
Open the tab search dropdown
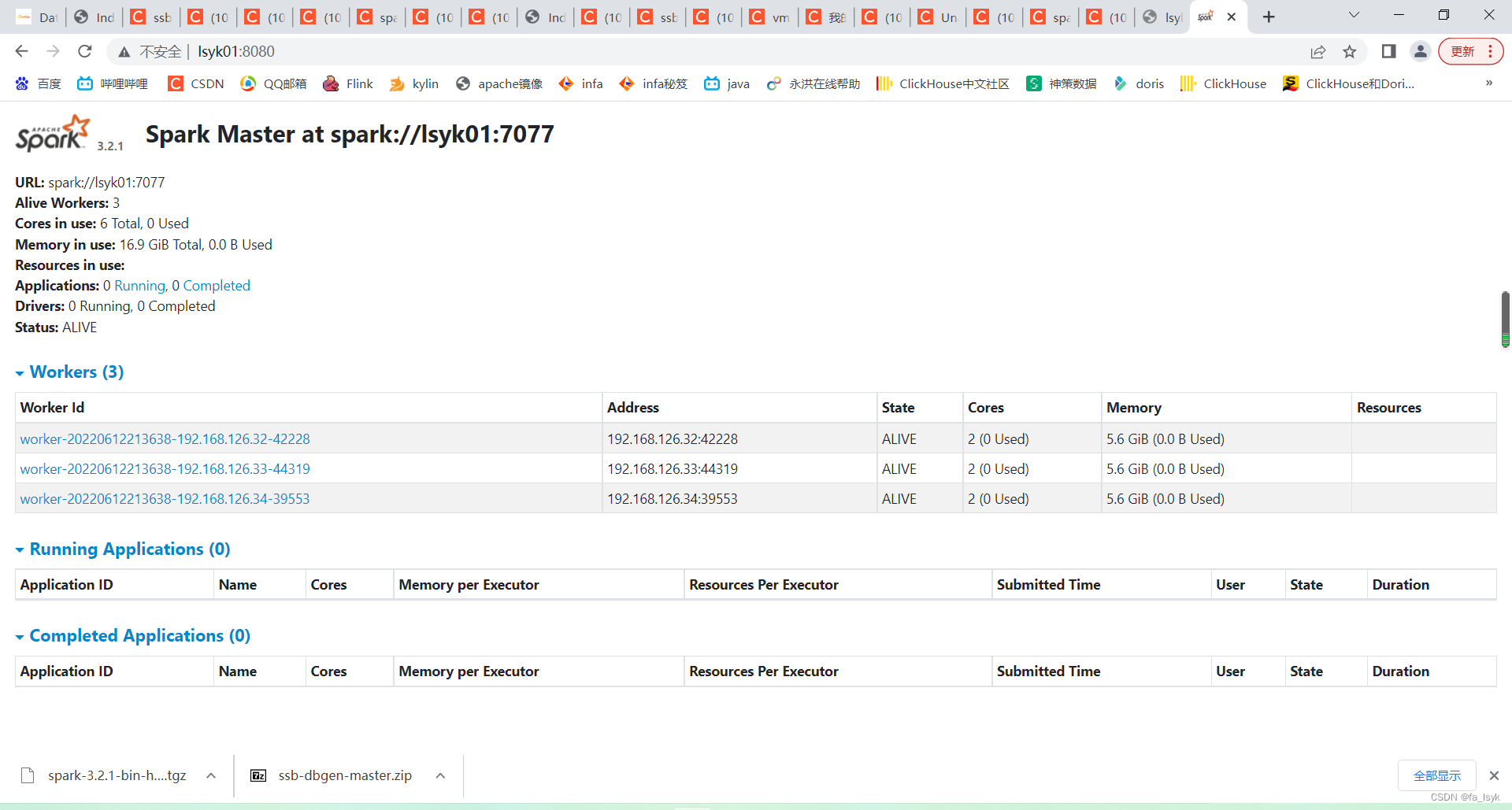(1354, 15)
